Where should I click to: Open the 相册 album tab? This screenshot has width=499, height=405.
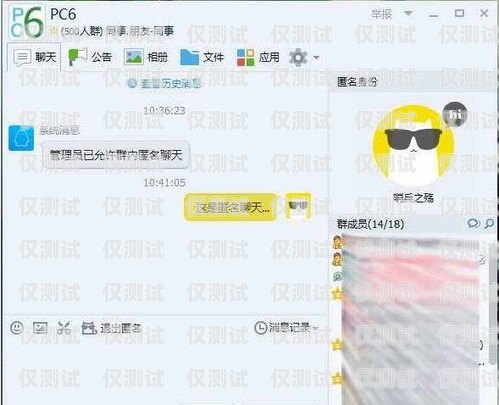(146, 57)
